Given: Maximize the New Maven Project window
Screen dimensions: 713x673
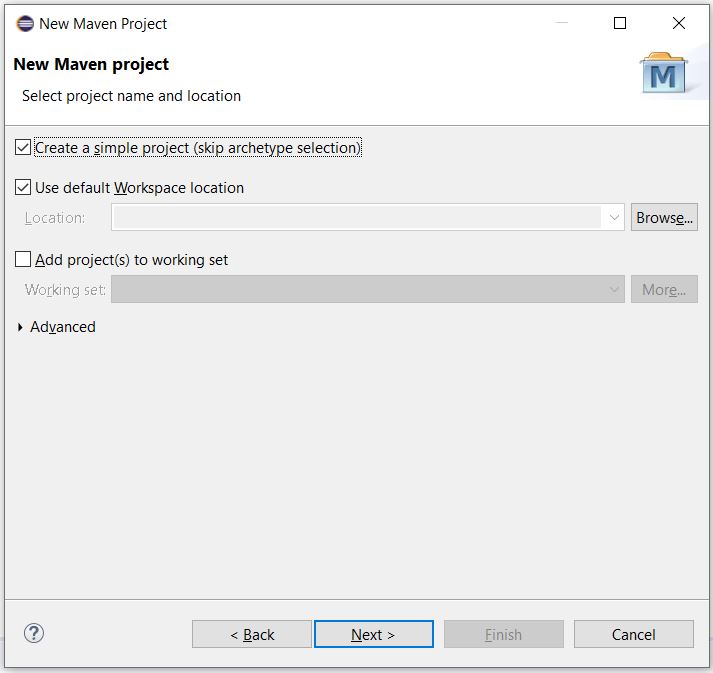Looking at the screenshot, I should (x=620, y=23).
